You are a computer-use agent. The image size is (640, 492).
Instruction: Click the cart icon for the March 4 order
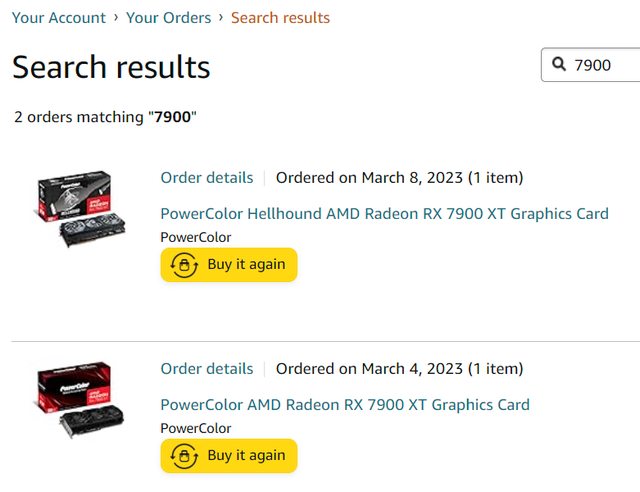coord(184,456)
